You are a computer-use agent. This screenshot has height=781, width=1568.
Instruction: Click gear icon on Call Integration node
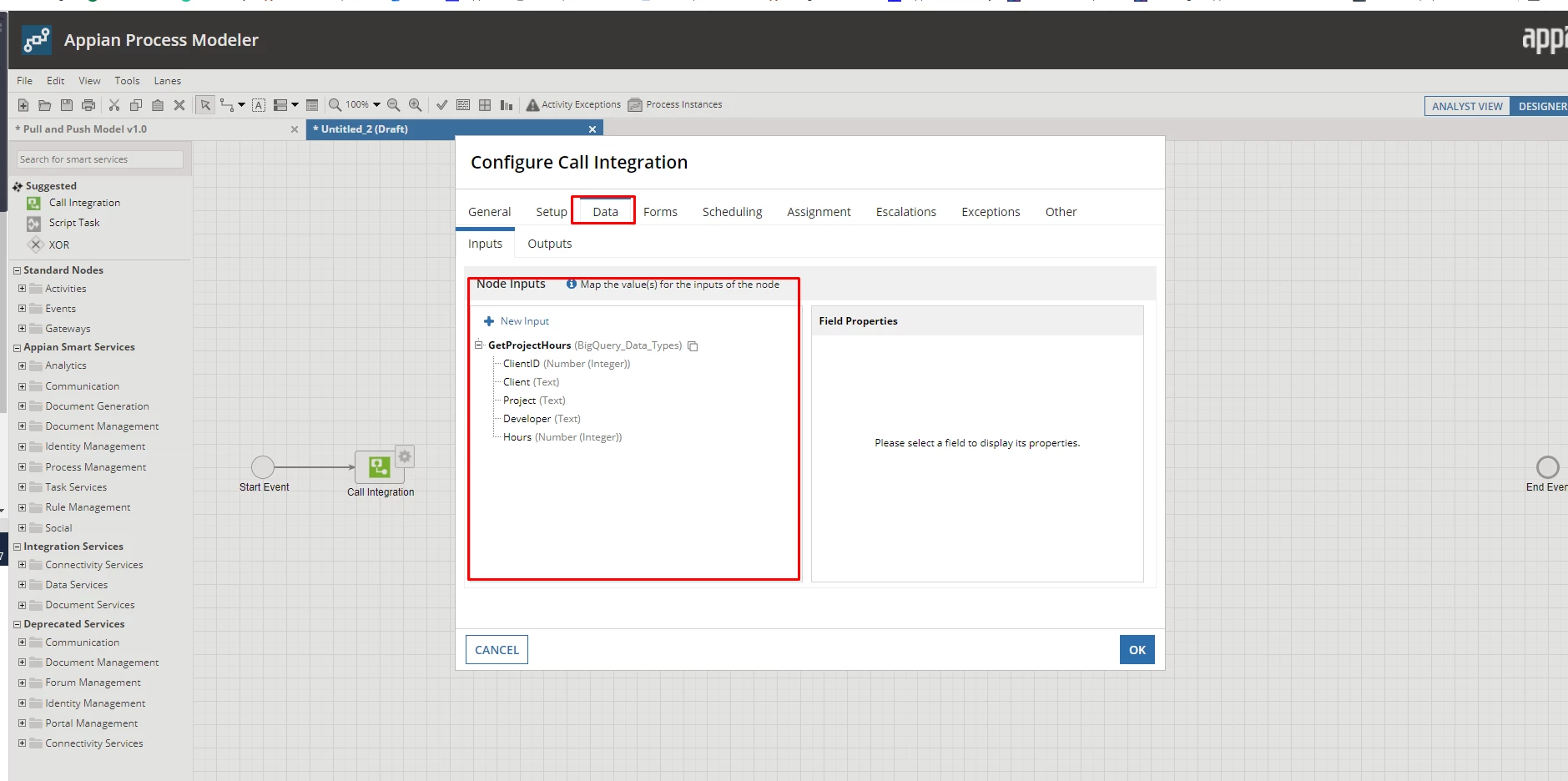[405, 456]
